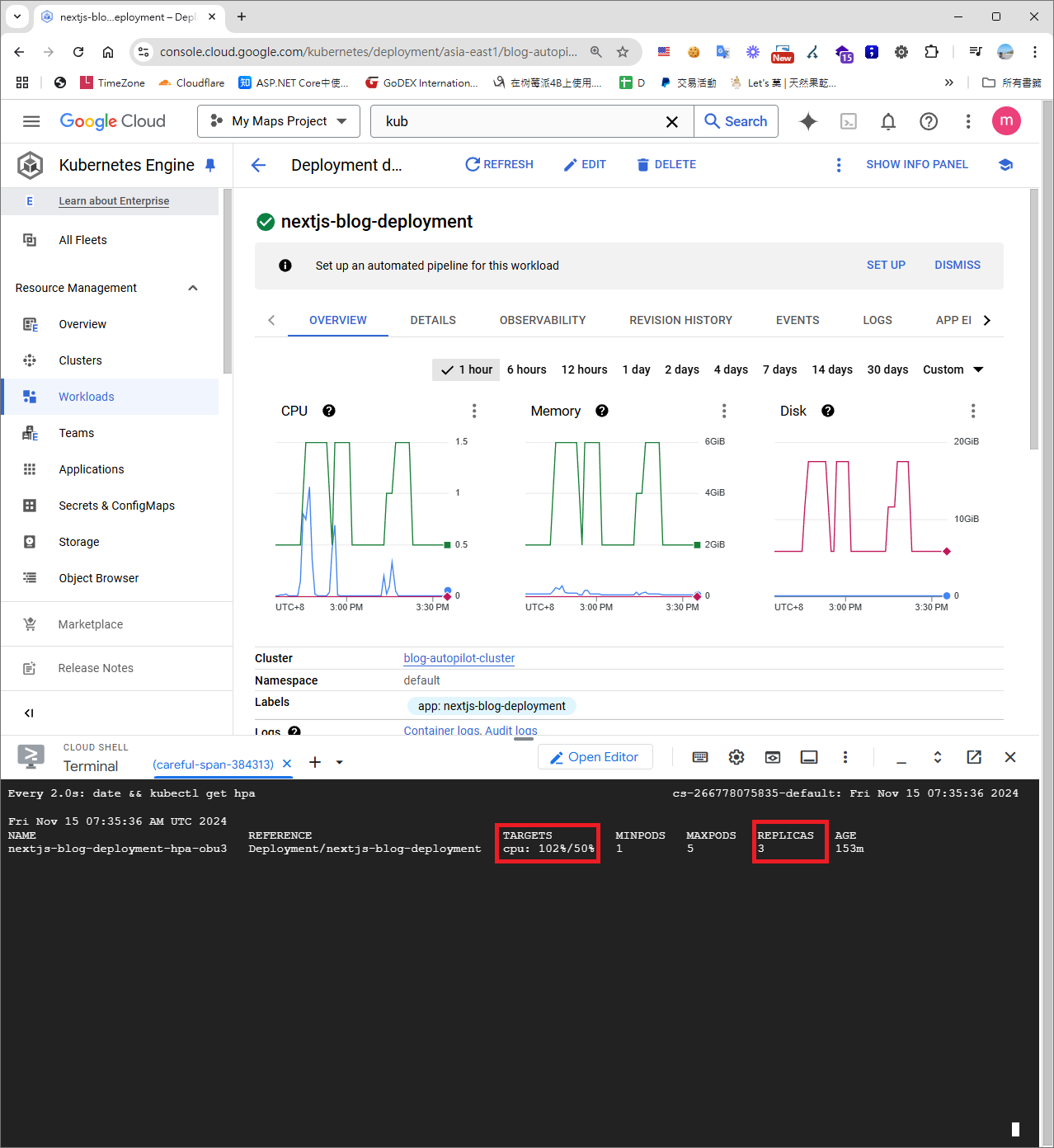This screenshot has height=1148, width=1054.
Task: Select the 7 days time range
Action: coord(779,369)
